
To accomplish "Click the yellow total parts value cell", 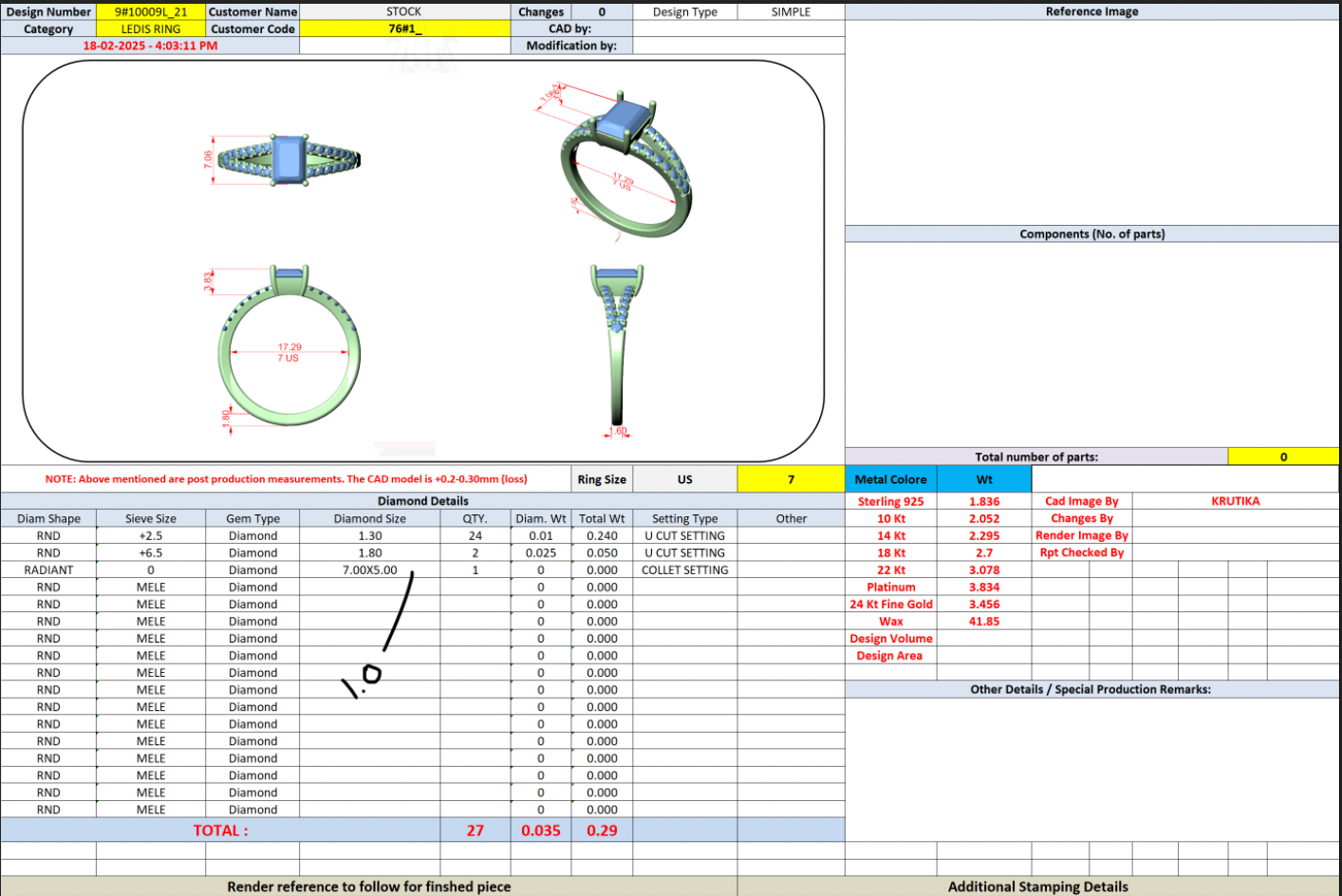I will pyautogui.click(x=1283, y=457).
